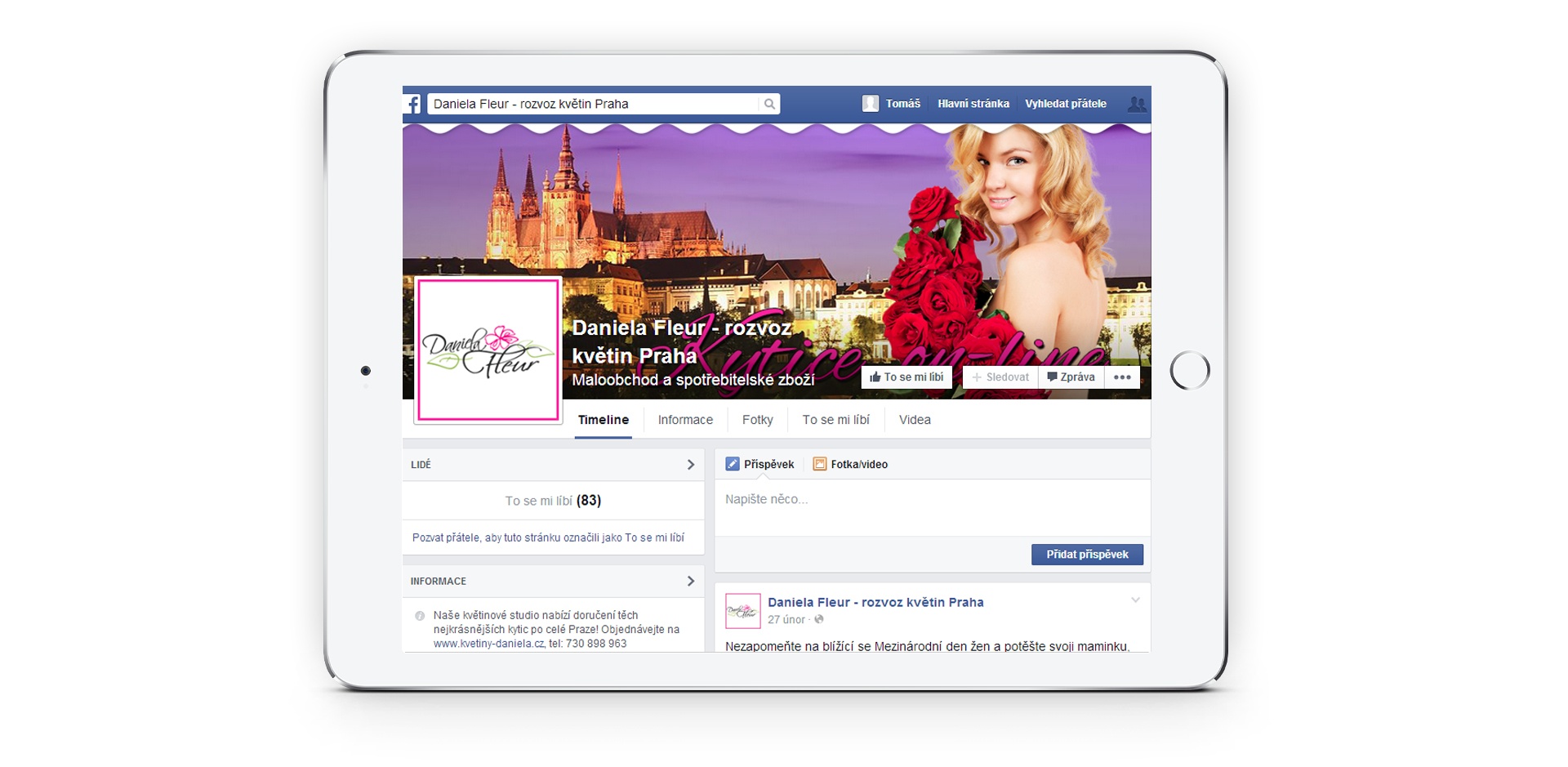Switch to the Timeline tab

point(604,420)
